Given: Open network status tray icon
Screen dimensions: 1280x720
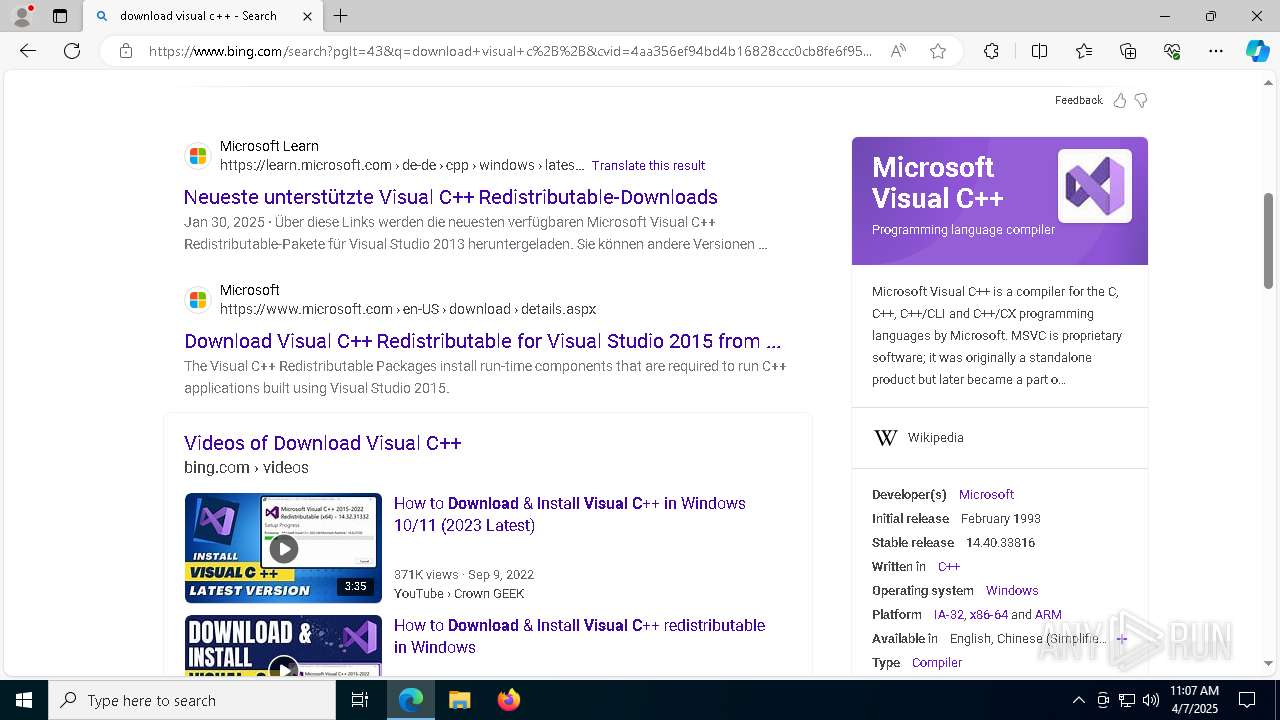Looking at the screenshot, I should 1127,700.
